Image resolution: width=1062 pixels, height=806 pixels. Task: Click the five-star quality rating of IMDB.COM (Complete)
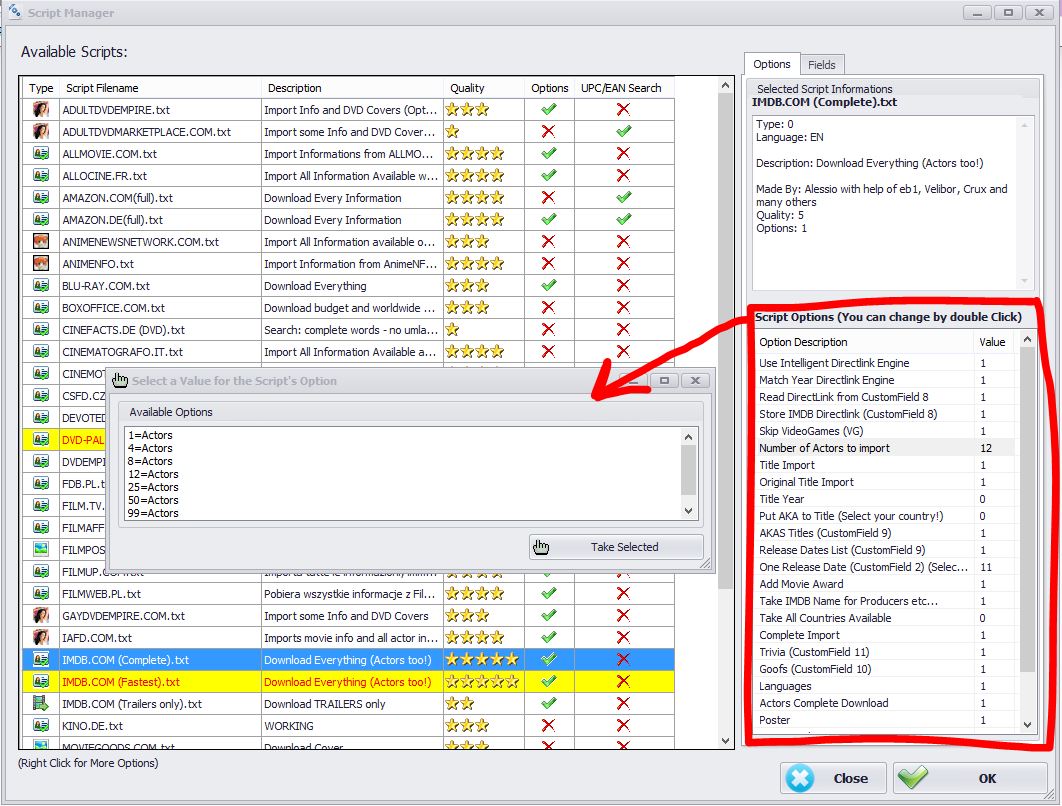tap(482, 660)
